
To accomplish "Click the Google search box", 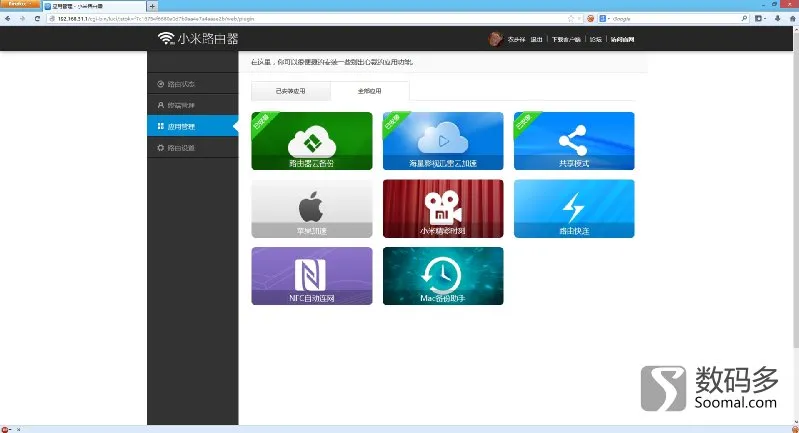I will pos(676,18).
